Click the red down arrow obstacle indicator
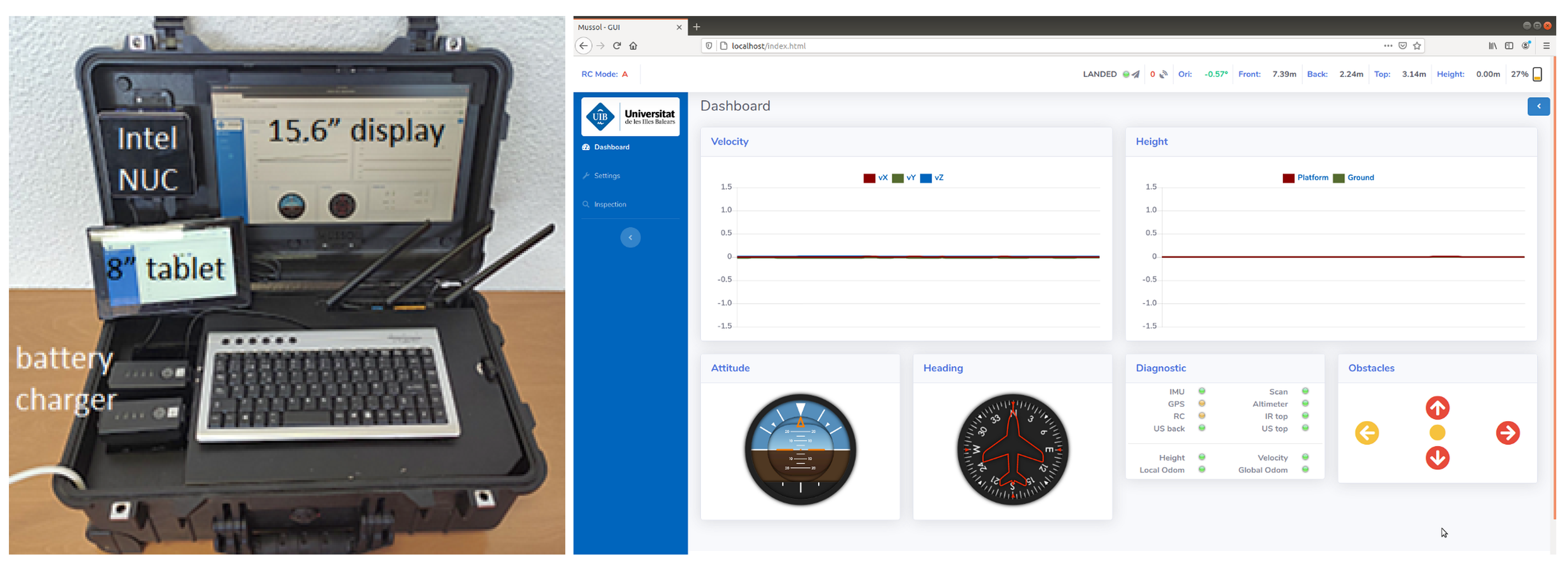This screenshot has height=567, width=1568. [1437, 457]
